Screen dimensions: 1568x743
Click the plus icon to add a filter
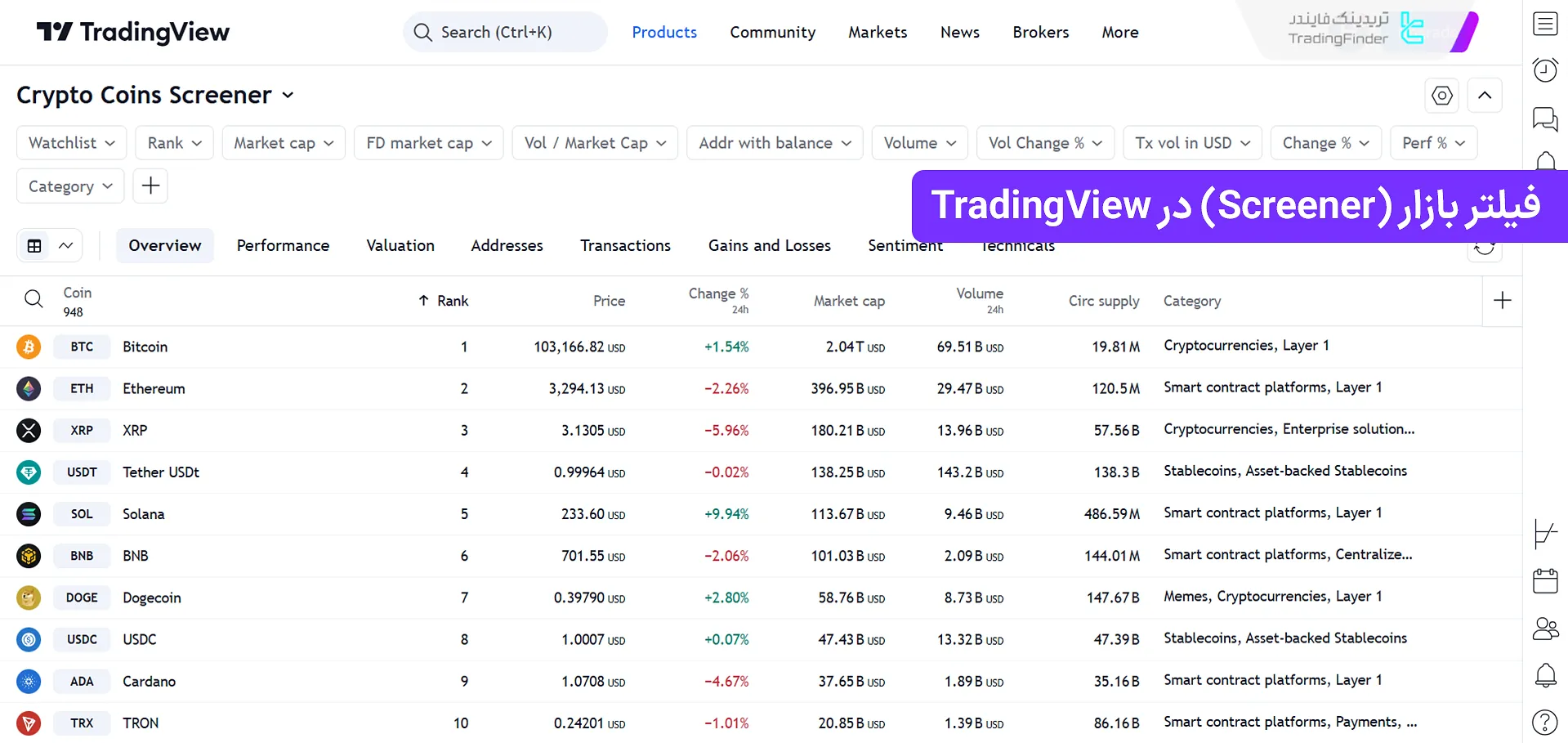pos(150,186)
